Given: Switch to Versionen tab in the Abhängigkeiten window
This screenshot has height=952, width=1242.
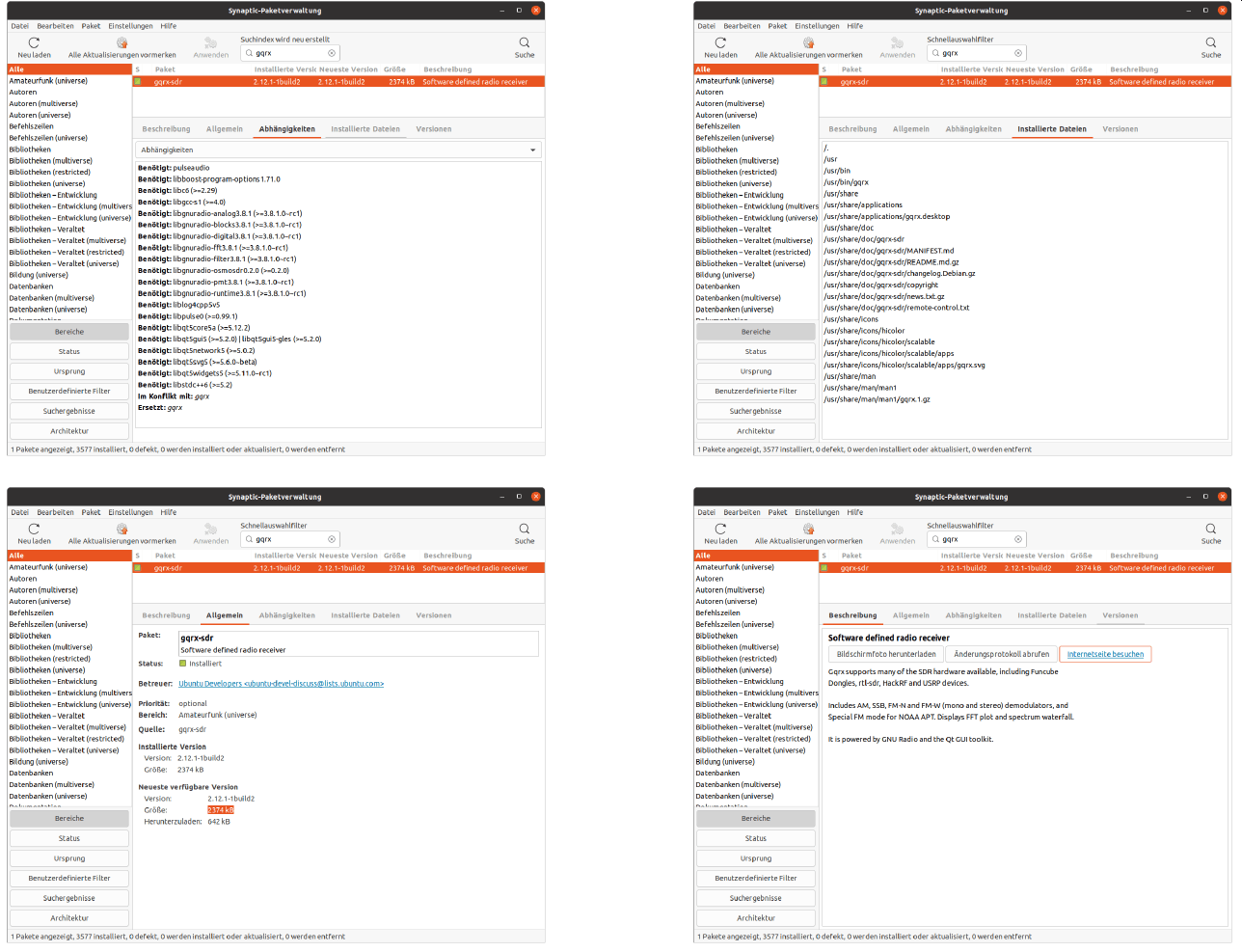Looking at the screenshot, I should [434, 129].
